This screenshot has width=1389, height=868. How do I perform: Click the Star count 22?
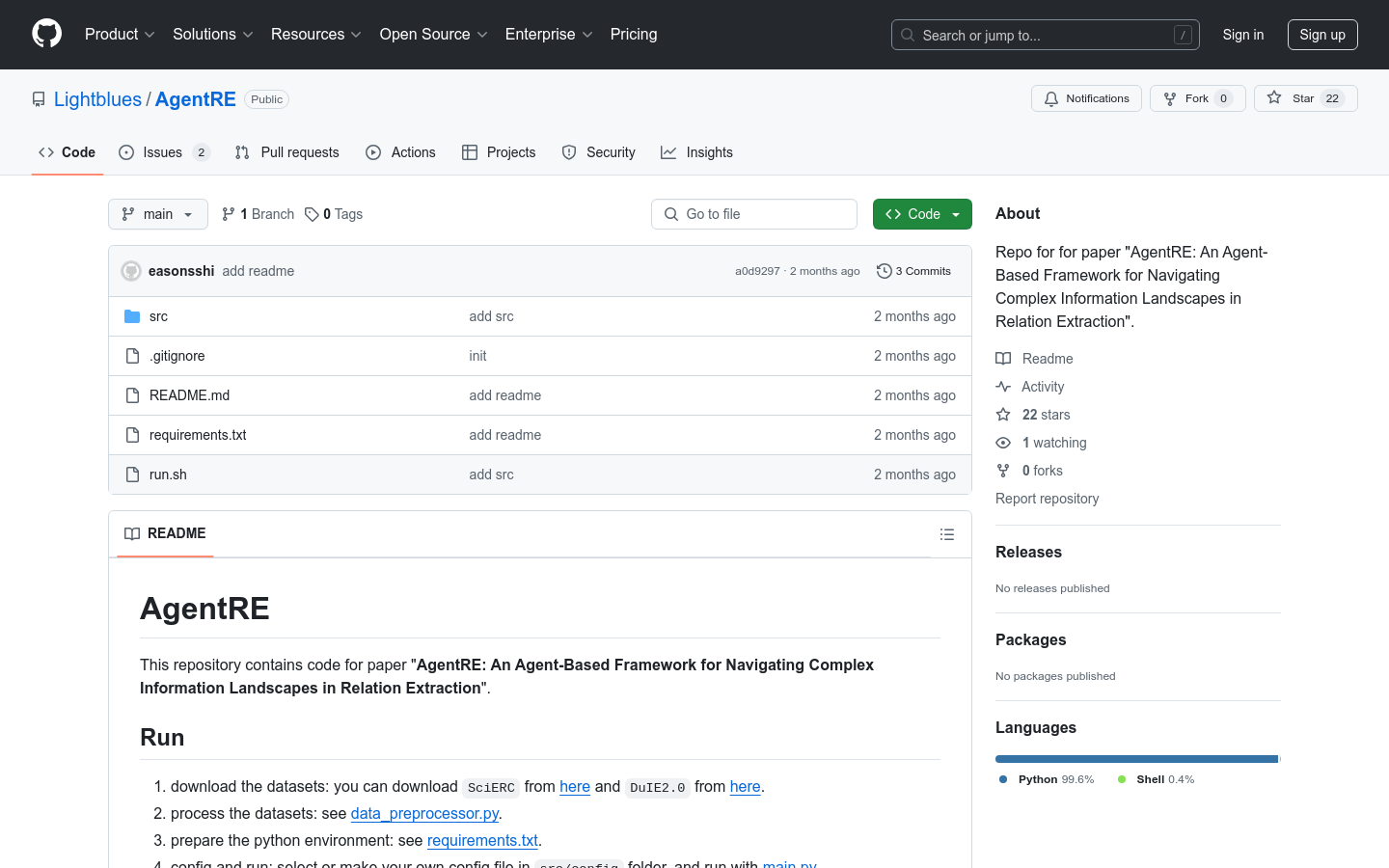coord(1332,98)
